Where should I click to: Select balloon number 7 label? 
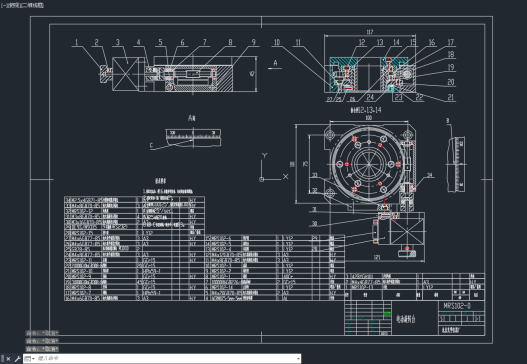(205, 42)
